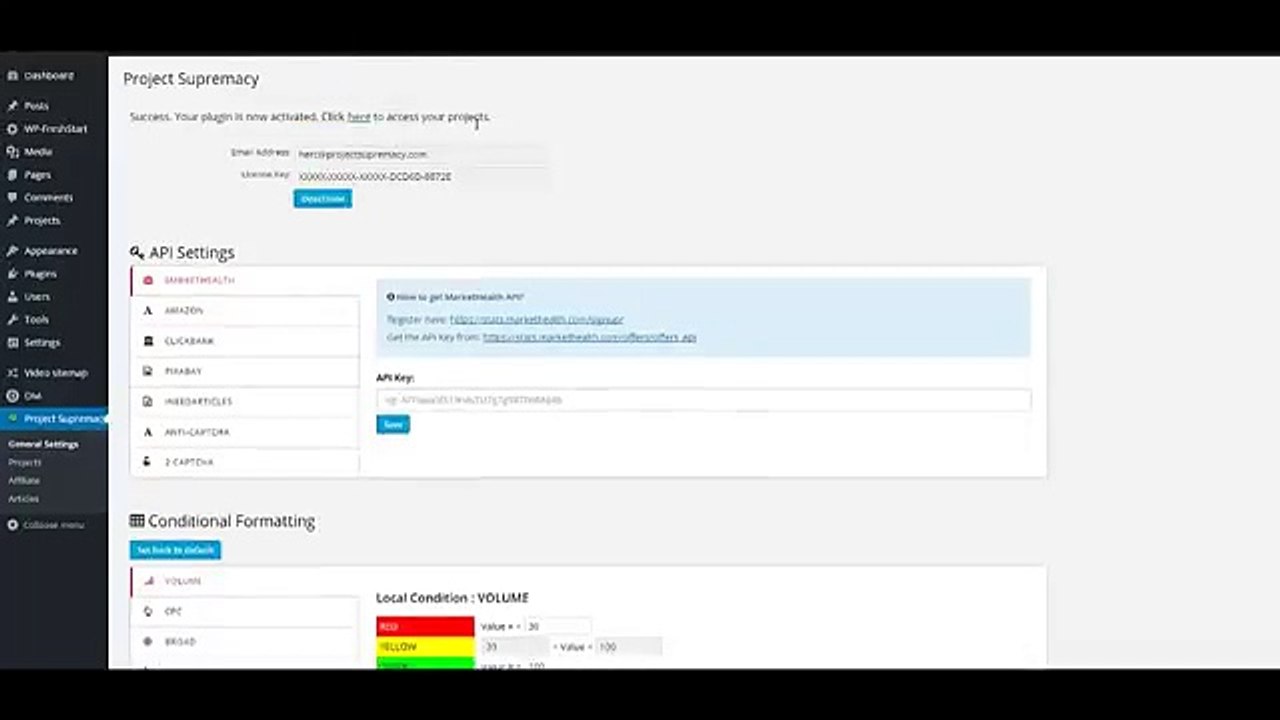Select the Video sitemap icon

click(12, 373)
